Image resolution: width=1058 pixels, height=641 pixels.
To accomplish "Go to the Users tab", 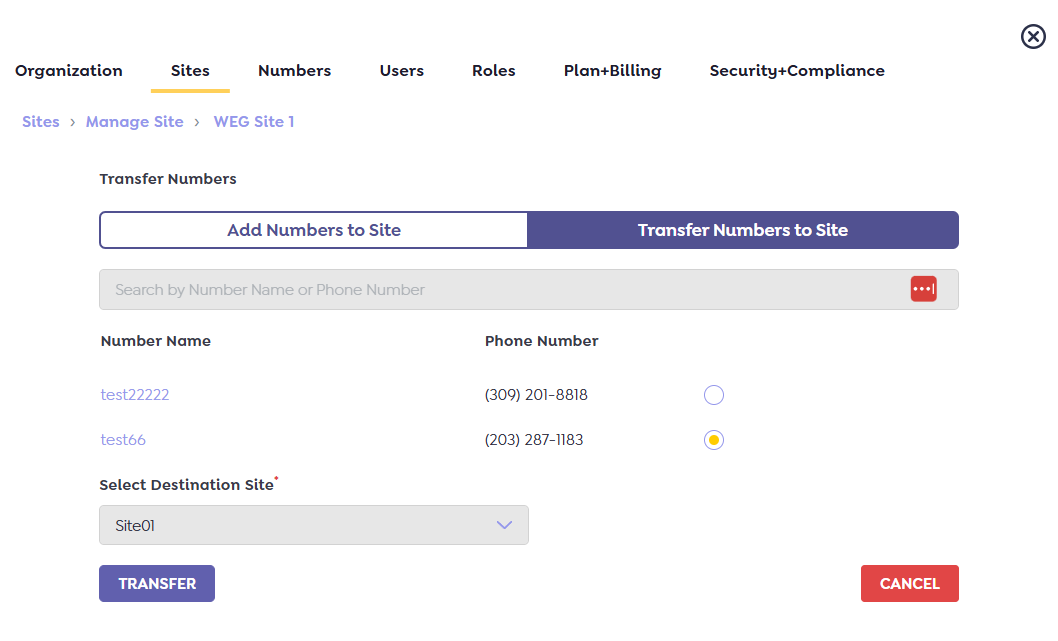I will [401, 71].
